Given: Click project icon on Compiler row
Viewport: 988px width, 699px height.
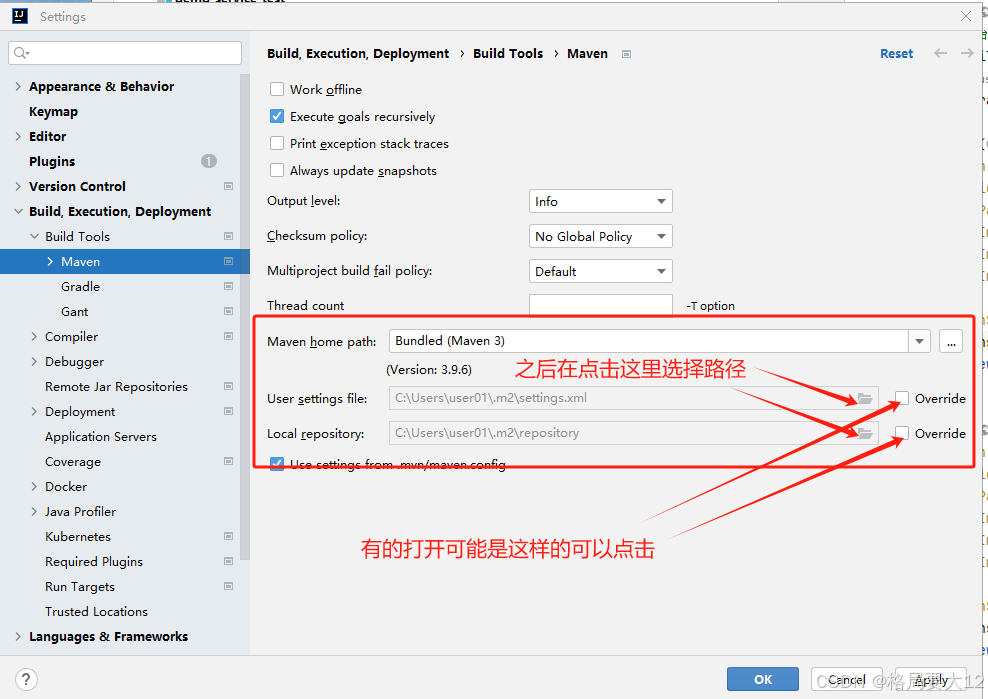Looking at the screenshot, I should [229, 336].
